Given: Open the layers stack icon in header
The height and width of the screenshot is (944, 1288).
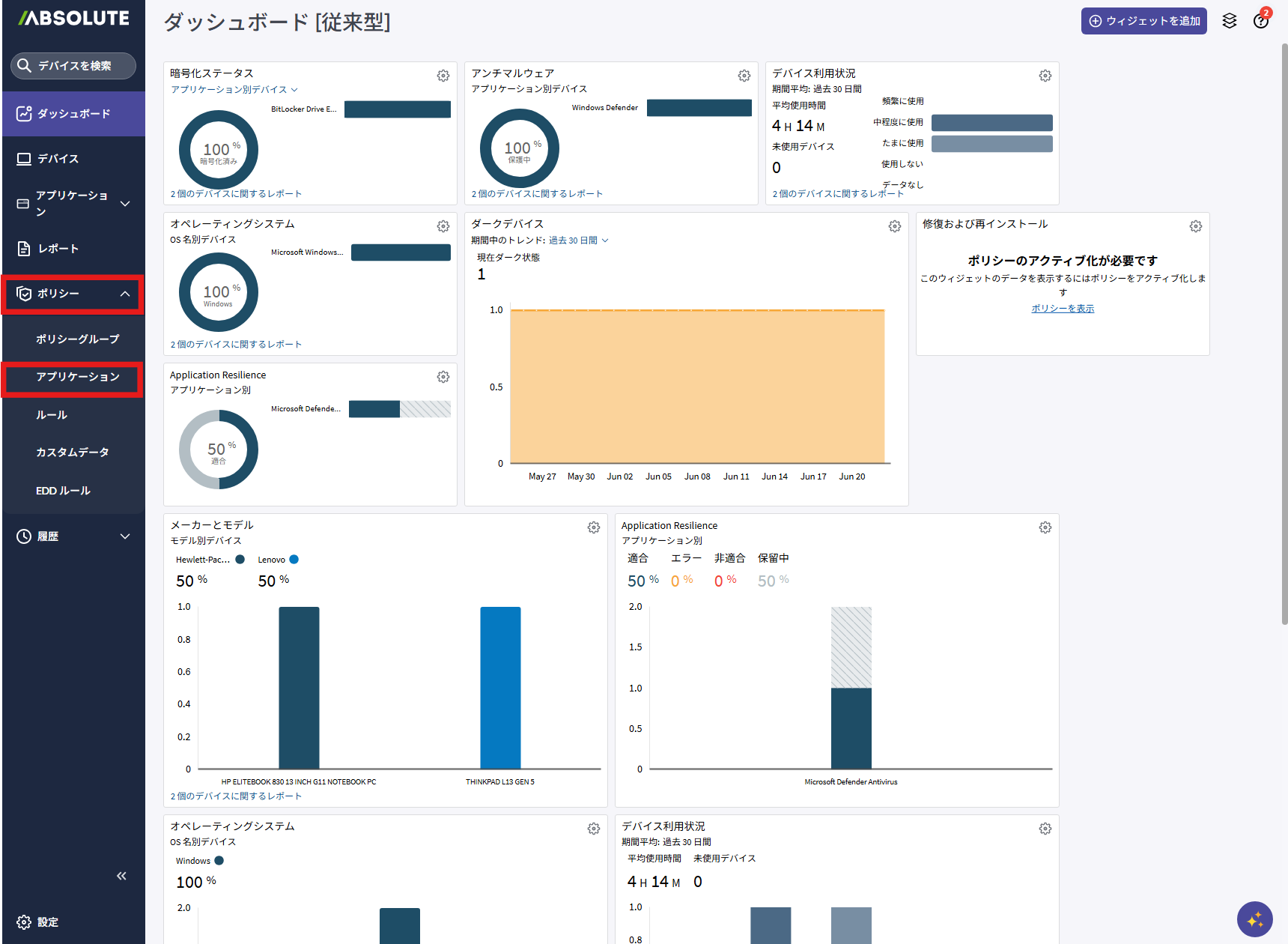Looking at the screenshot, I should tap(1230, 21).
